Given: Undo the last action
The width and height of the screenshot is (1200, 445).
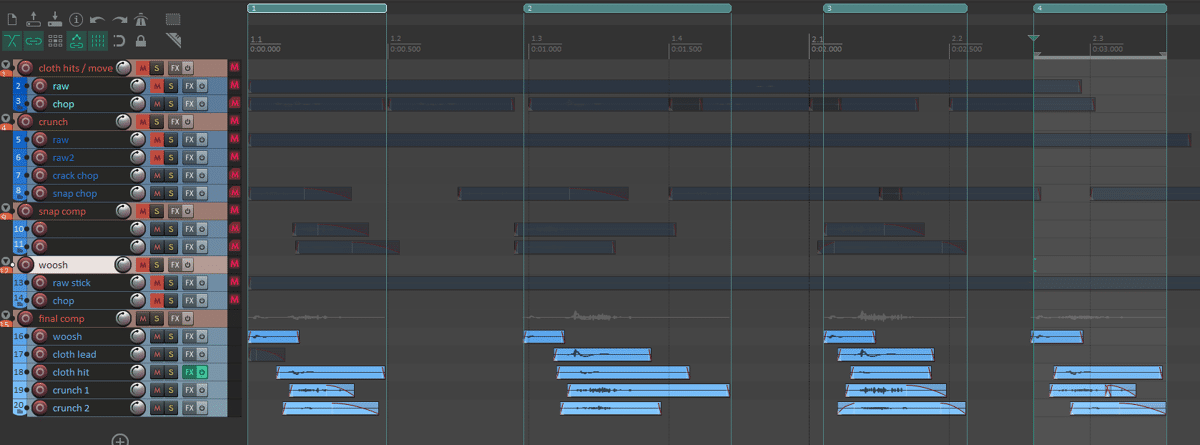Looking at the screenshot, I should (x=97, y=19).
